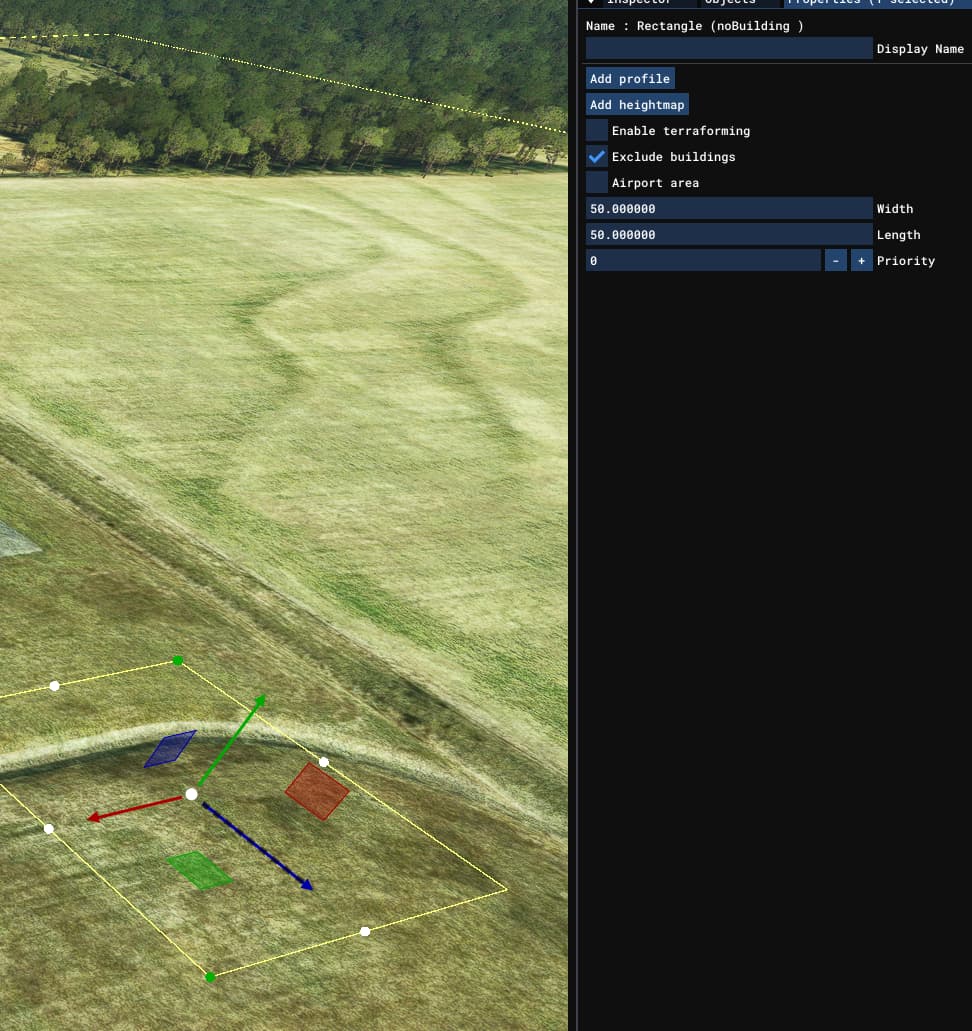The image size is (972, 1031).
Task: Increase Priority with the plus button
Action: click(x=862, y=260)
